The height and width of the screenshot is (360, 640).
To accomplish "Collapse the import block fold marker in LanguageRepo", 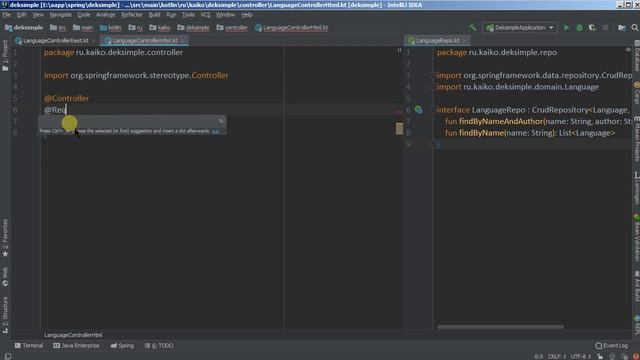I will tap(433, 75).
